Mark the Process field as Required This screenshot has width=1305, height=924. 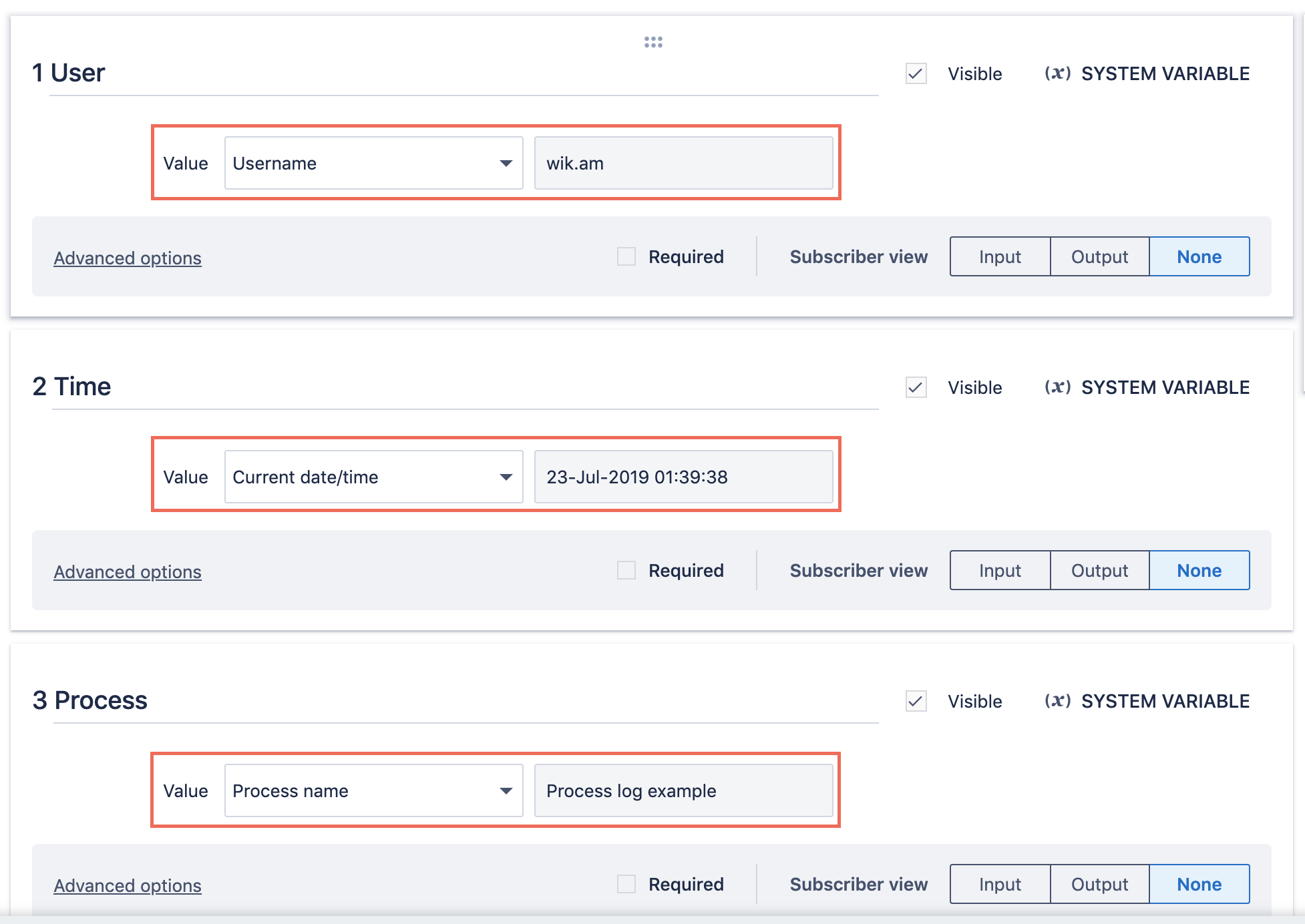(626, 884)
